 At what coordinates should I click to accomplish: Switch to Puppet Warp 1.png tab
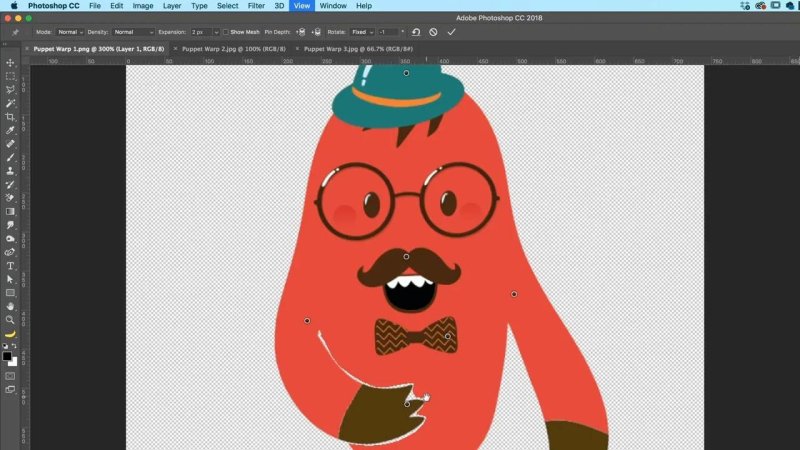pos(99,49)
